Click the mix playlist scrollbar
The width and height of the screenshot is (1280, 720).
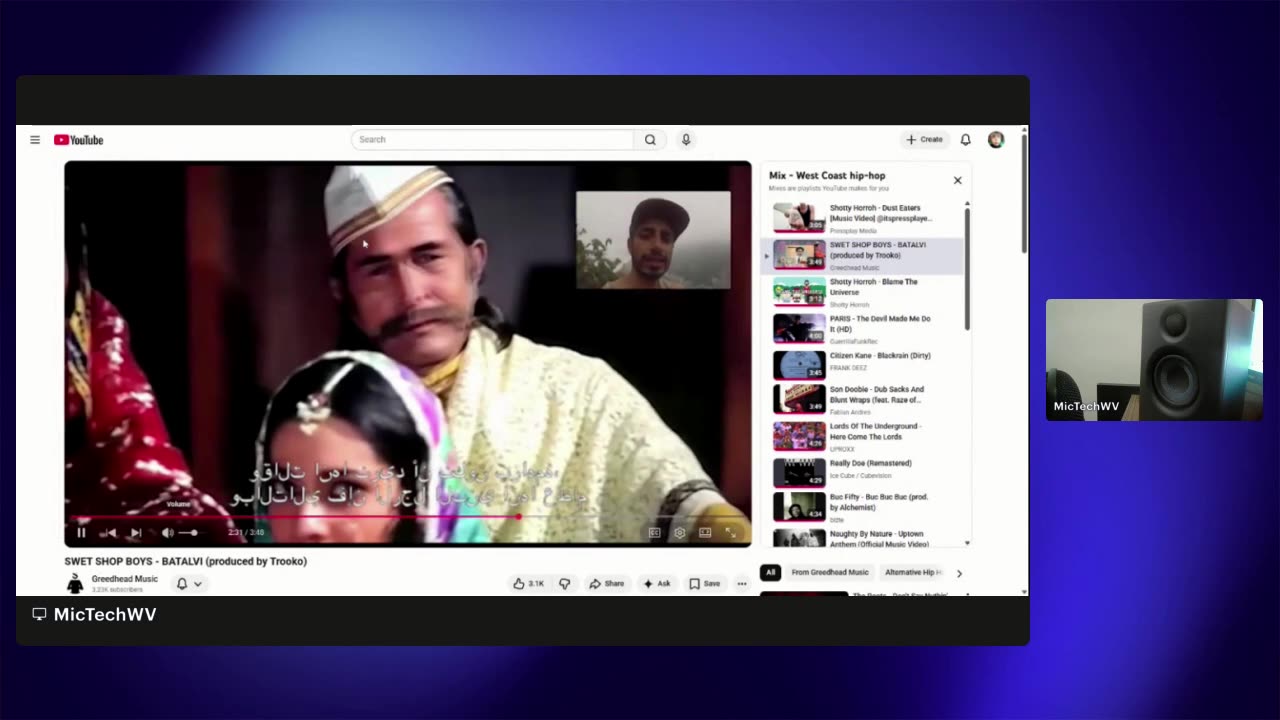[967, 269]
